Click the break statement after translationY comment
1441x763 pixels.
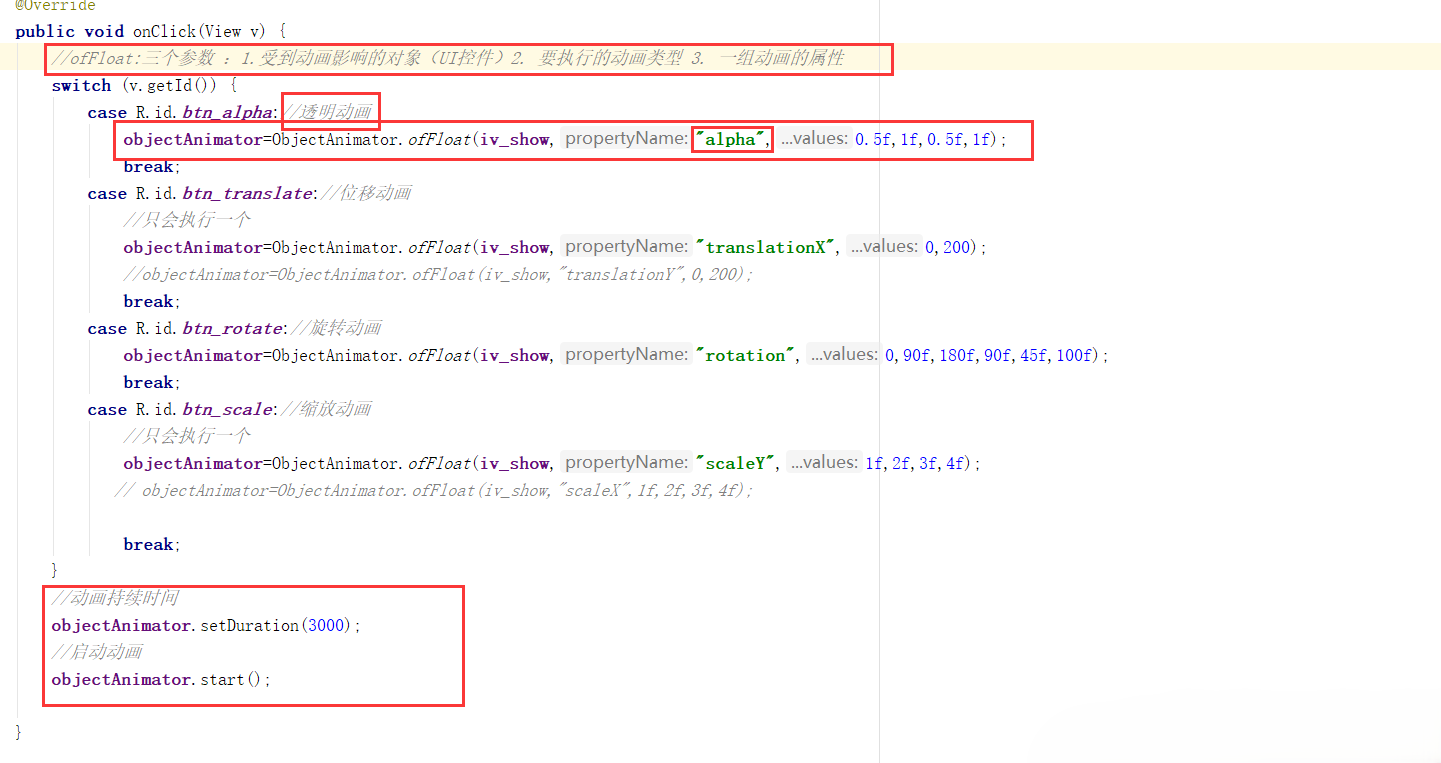point(151,301)
